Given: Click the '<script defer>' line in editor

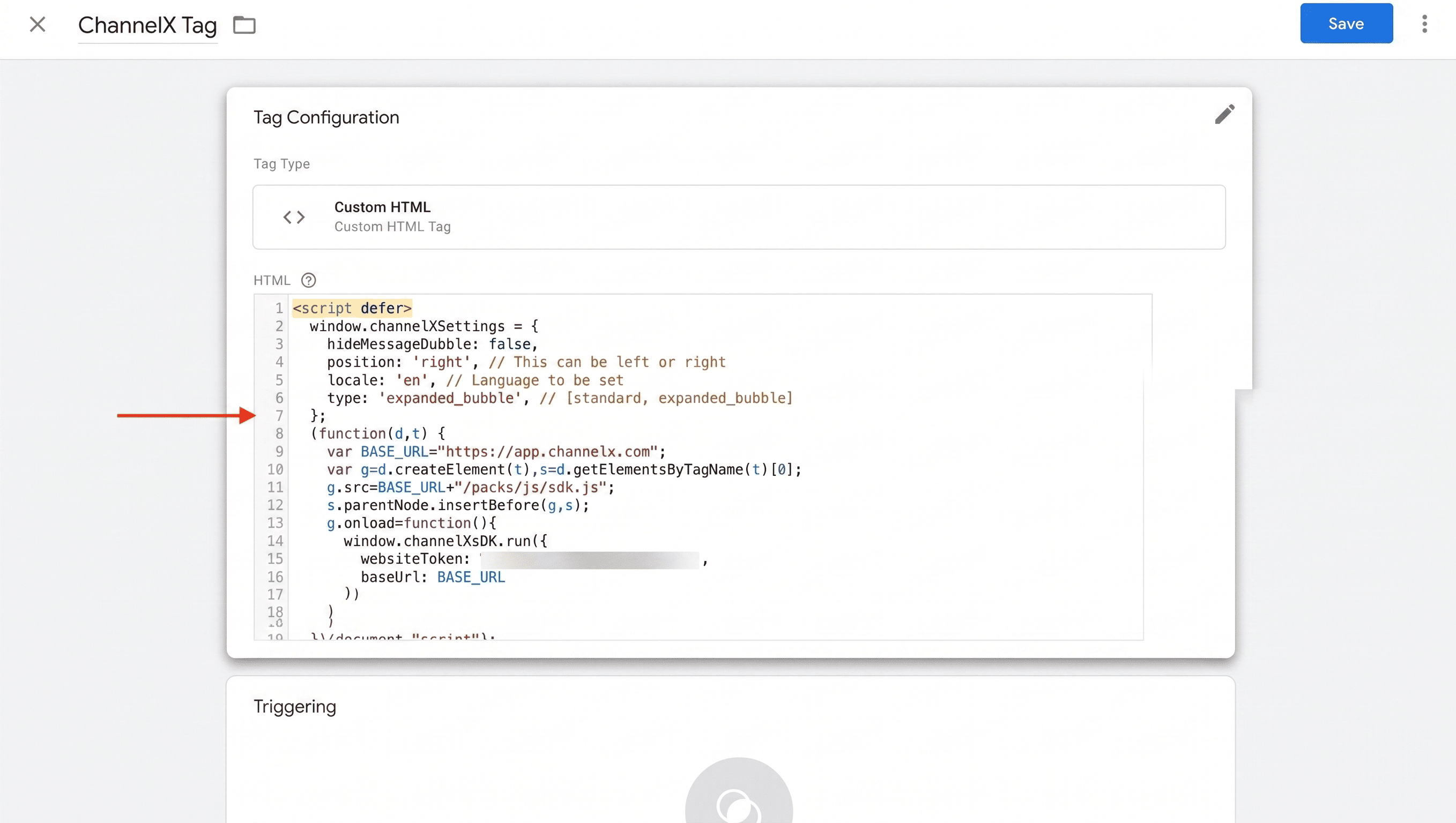Looking at the screenshot, I should coord(352,308).
